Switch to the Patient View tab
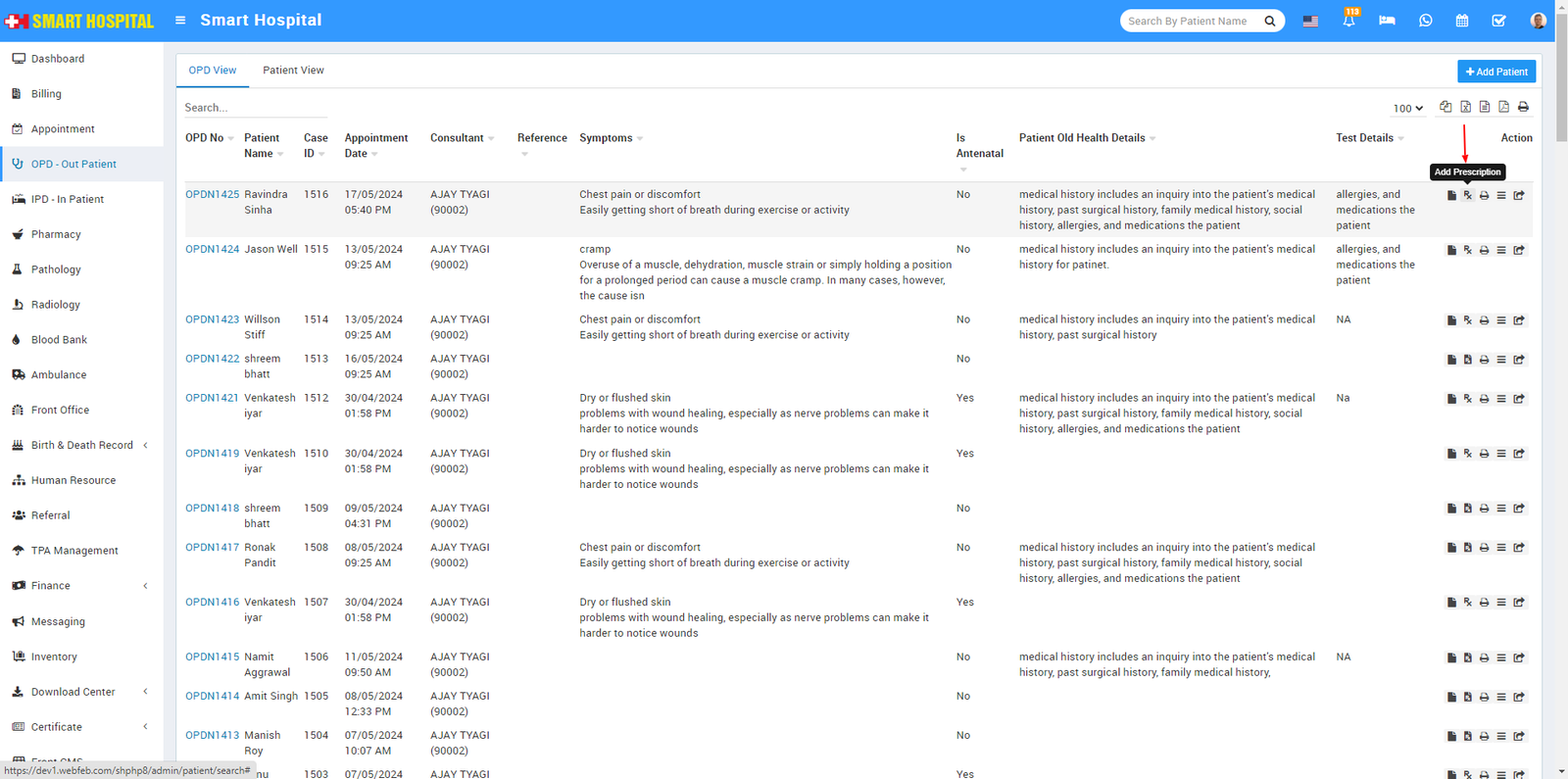Image resolution: width=1568 pixels, height=779 pixels. coord(293,71)
